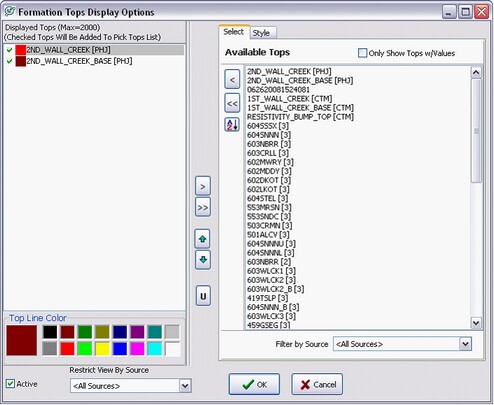
Task: Confirm with the OK button
Action: (x=254, y=384)
